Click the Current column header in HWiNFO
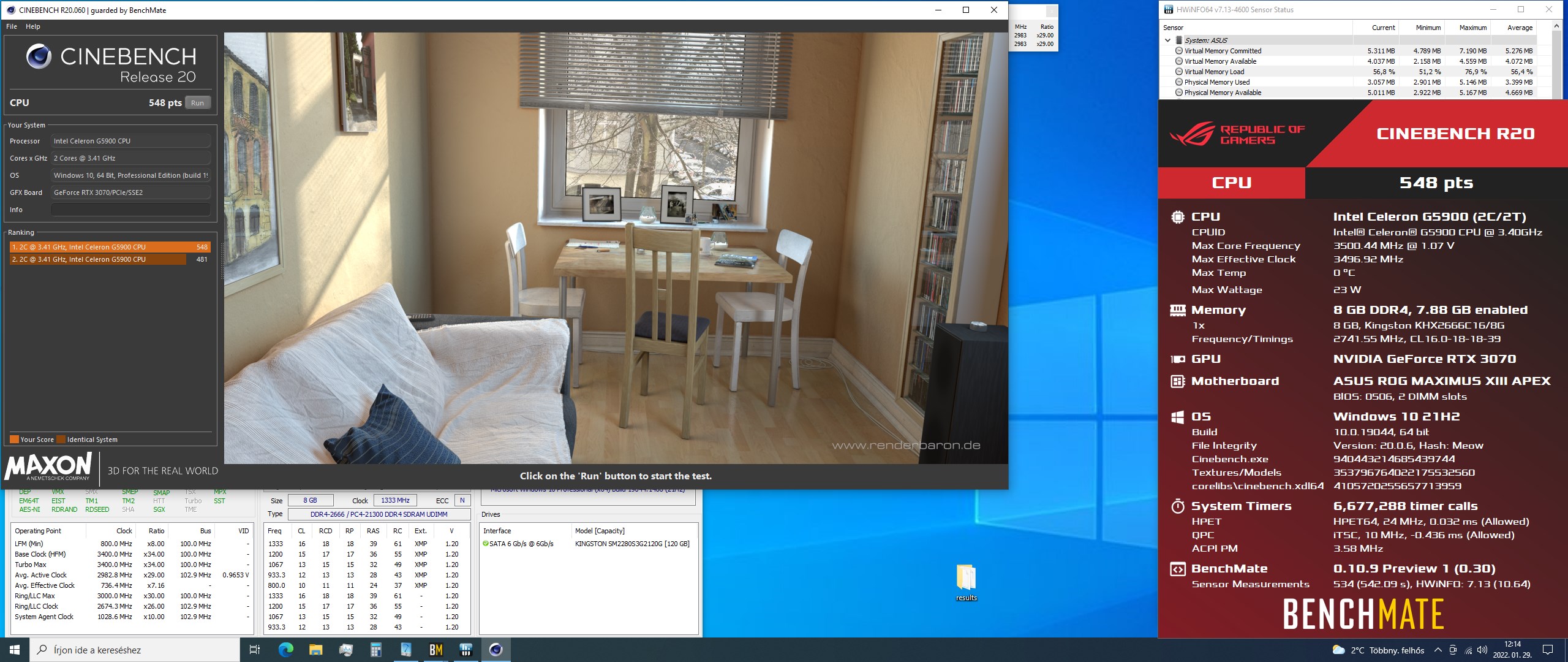Viewport: 1568px width, 662px height. tap(1376, 28)
